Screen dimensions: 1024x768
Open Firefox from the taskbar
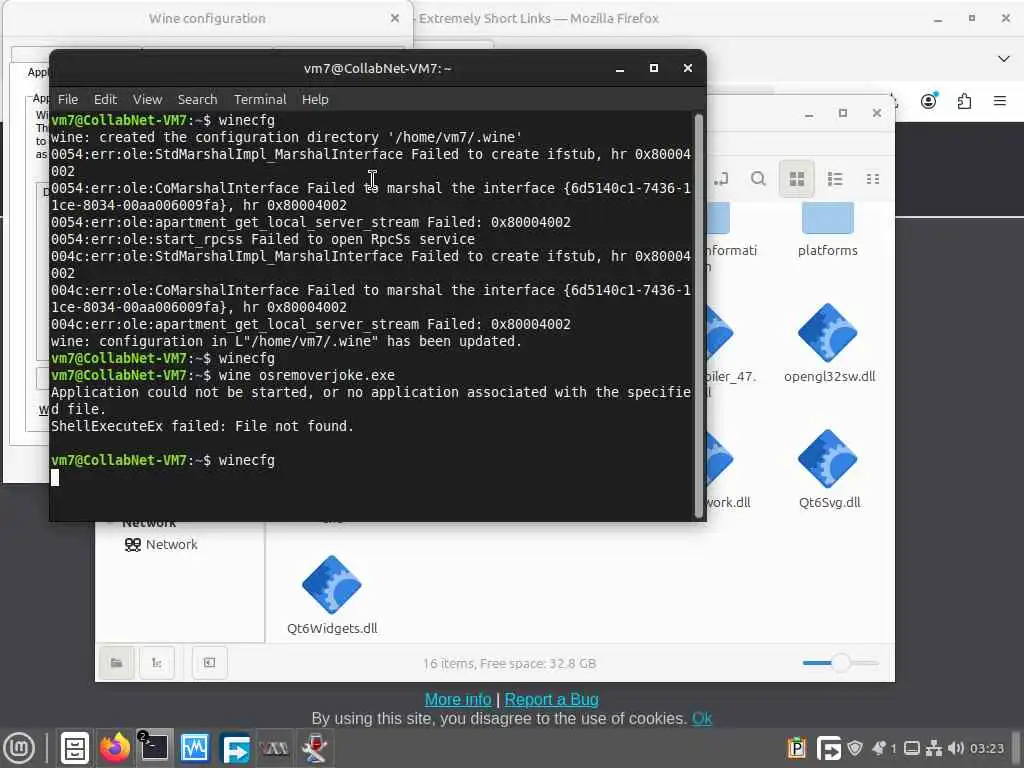coord(114,748)
